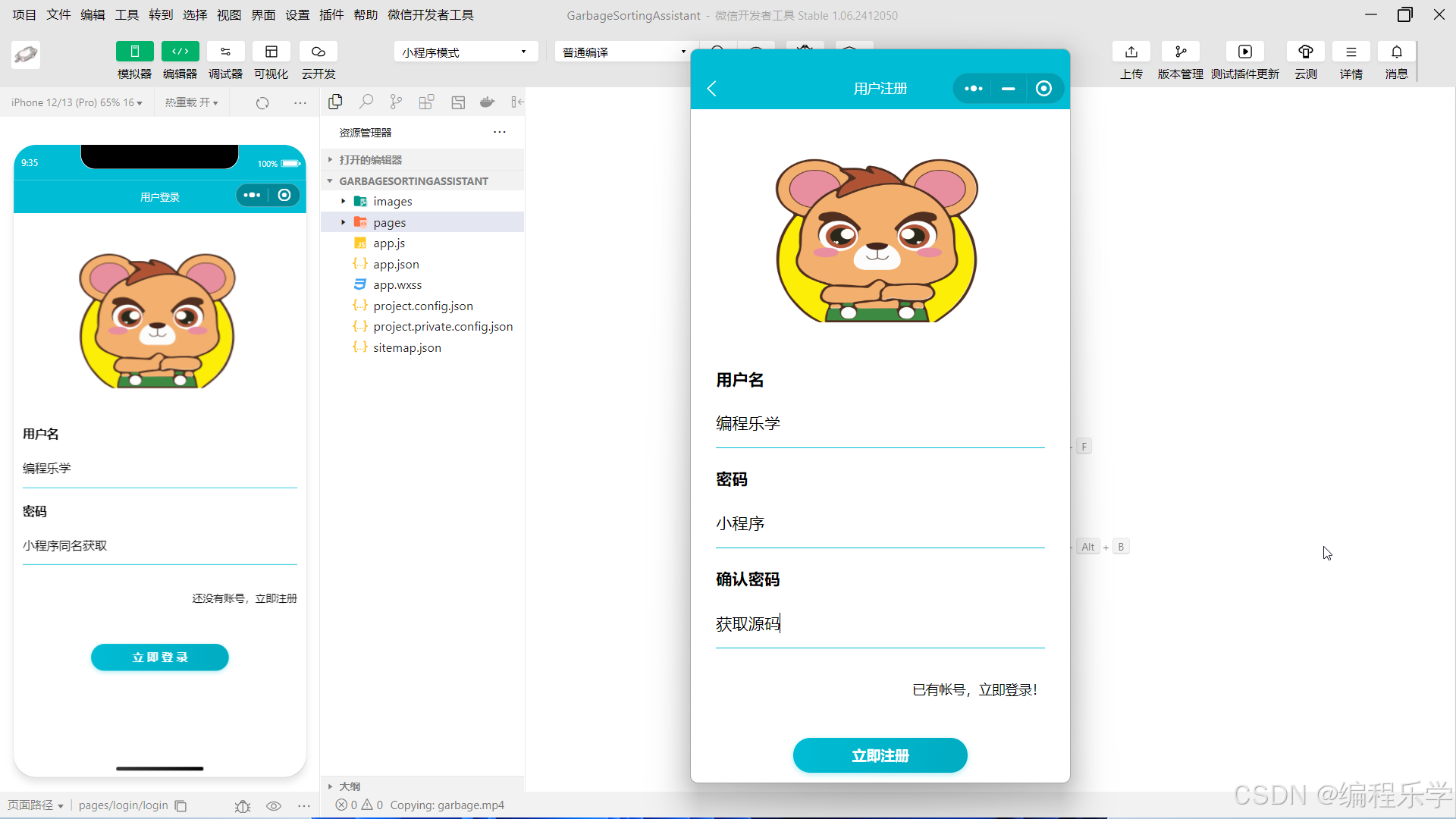Click the 已有帐号，立即登录 link

[x=974, y=690]
